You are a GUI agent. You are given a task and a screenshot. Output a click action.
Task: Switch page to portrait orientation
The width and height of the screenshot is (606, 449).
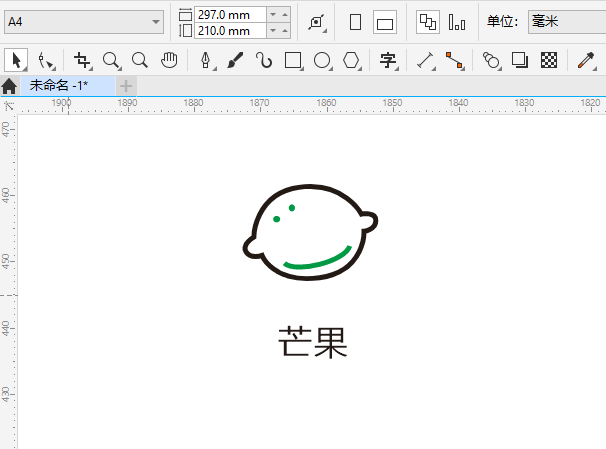[x=356, y=22]
